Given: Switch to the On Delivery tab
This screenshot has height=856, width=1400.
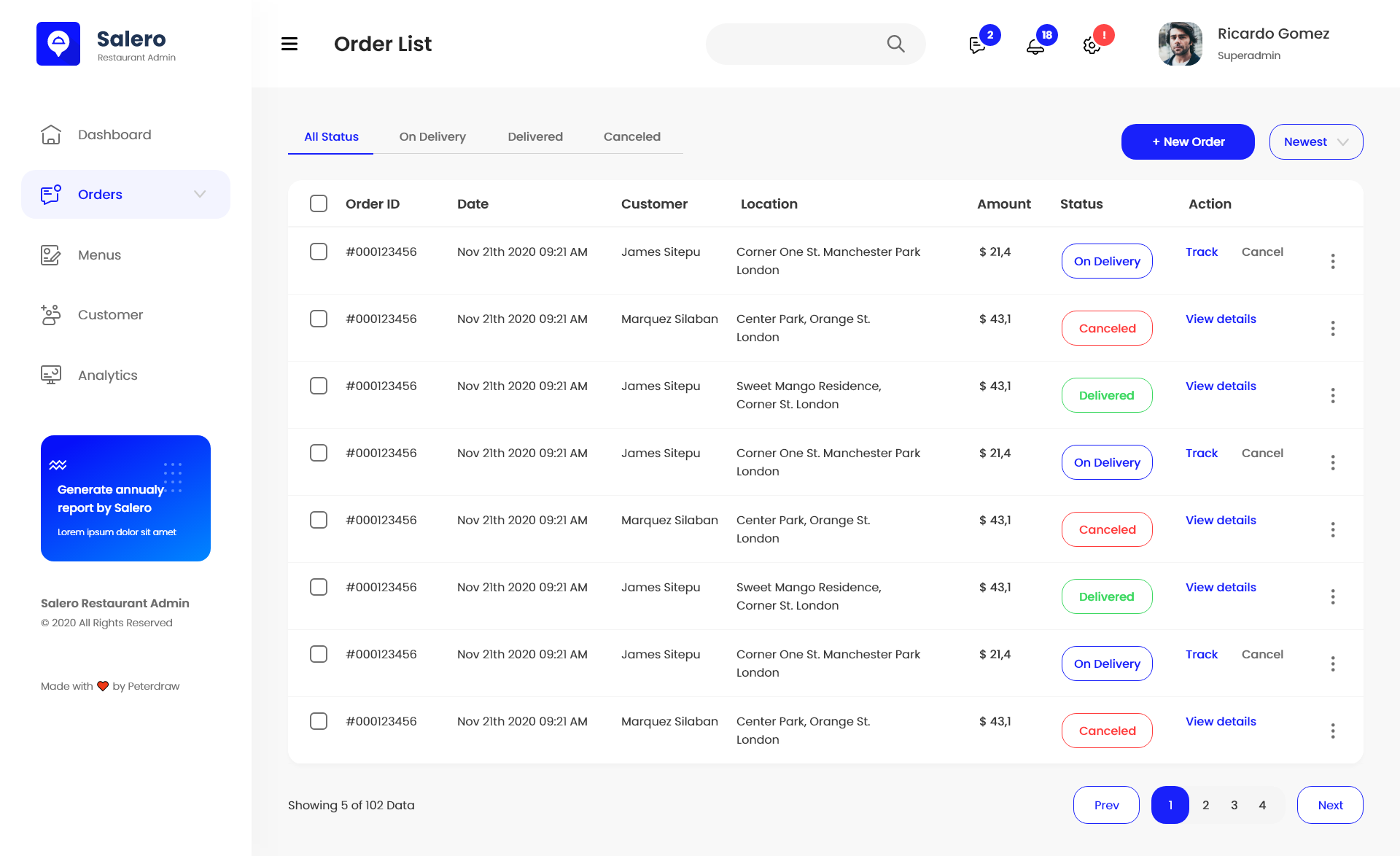Looking at the screenshot, I should click(432, 136).
